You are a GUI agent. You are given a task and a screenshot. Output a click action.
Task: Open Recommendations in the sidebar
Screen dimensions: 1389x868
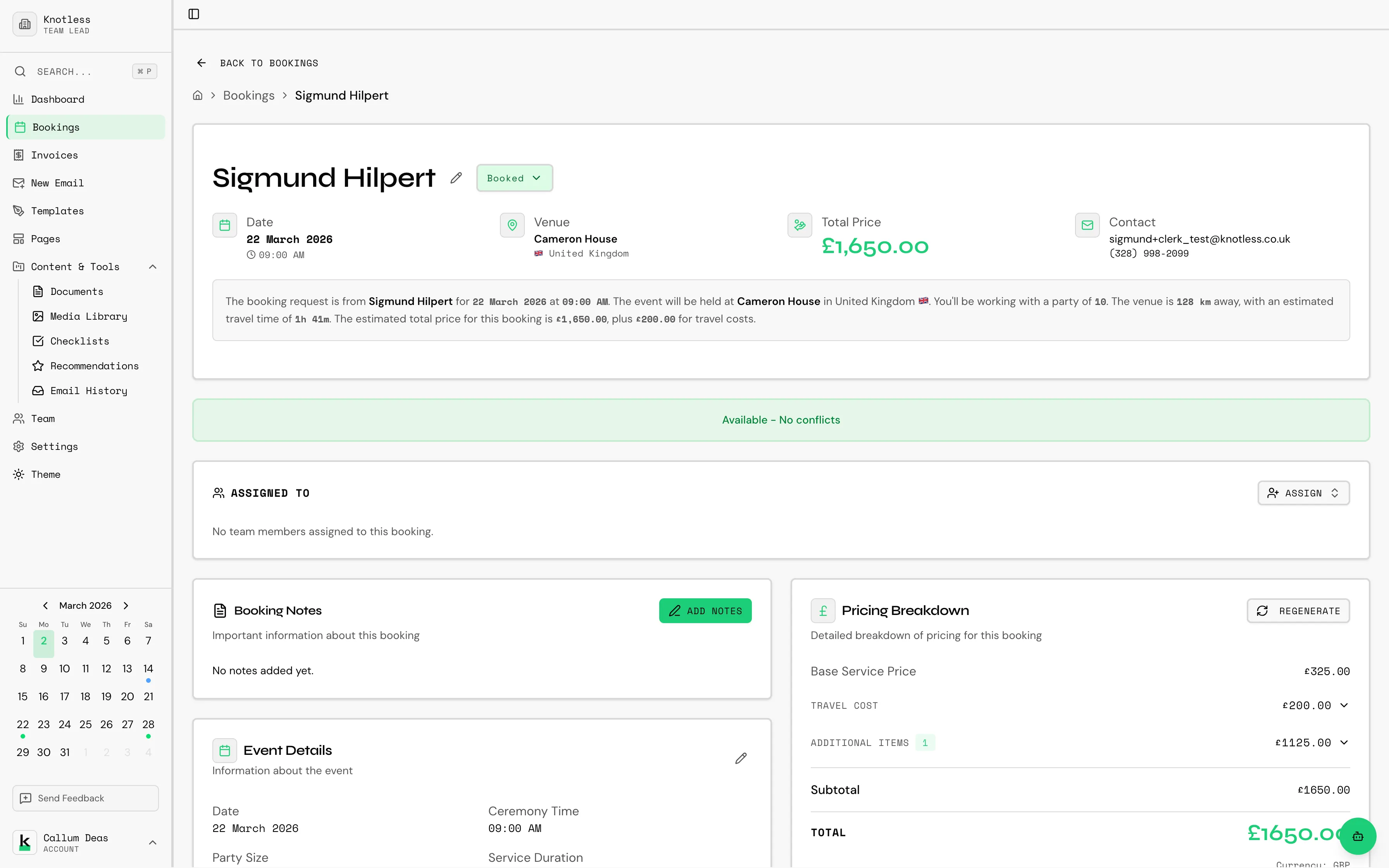click(x=94, y=366)
